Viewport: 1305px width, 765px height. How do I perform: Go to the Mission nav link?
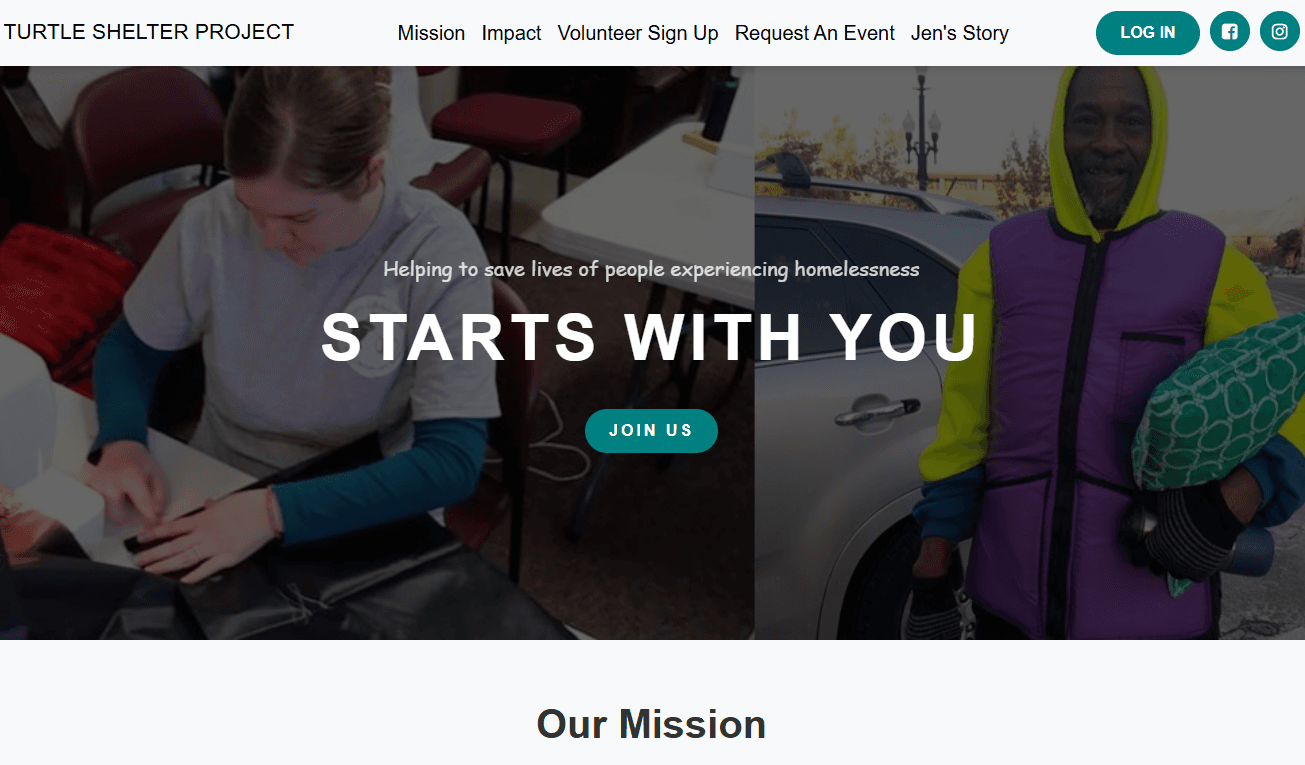[x=431, y=33]
